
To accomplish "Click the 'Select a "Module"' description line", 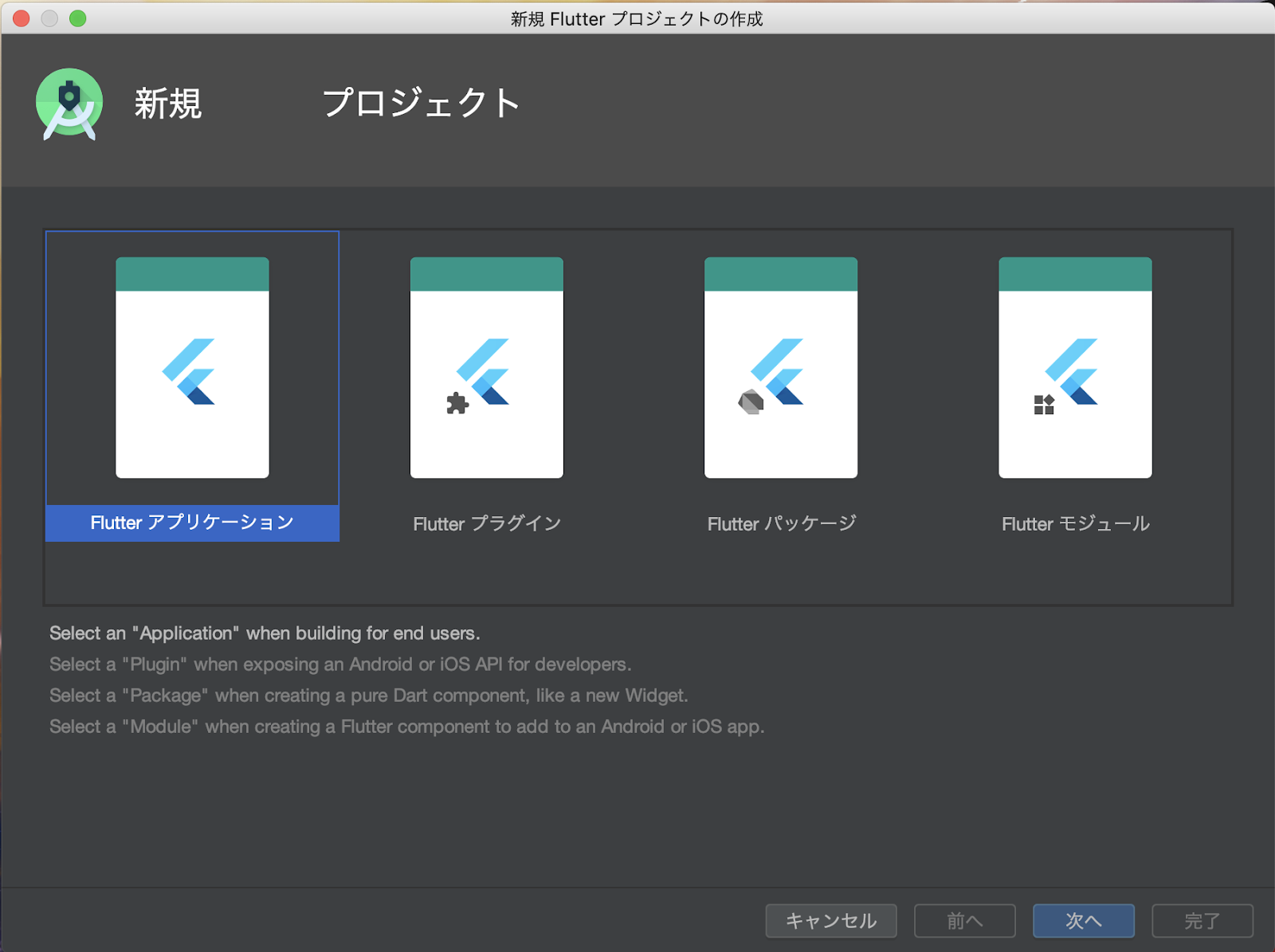I will point(407,727).
